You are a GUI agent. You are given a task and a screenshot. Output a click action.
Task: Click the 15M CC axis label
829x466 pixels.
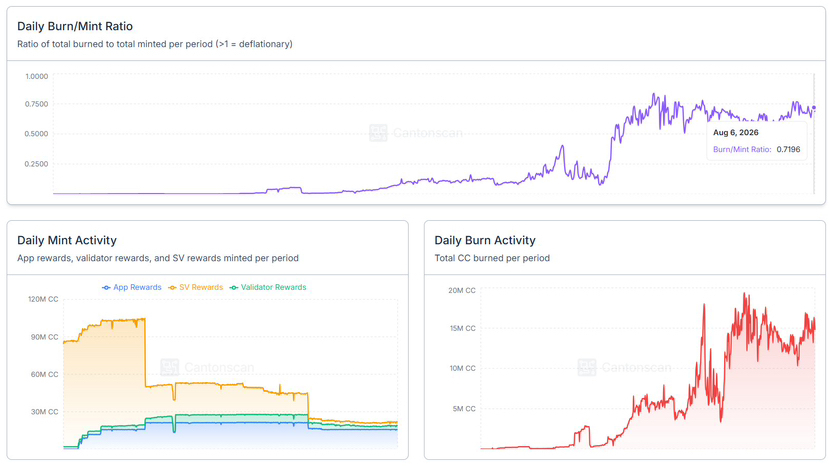(463, 328)
